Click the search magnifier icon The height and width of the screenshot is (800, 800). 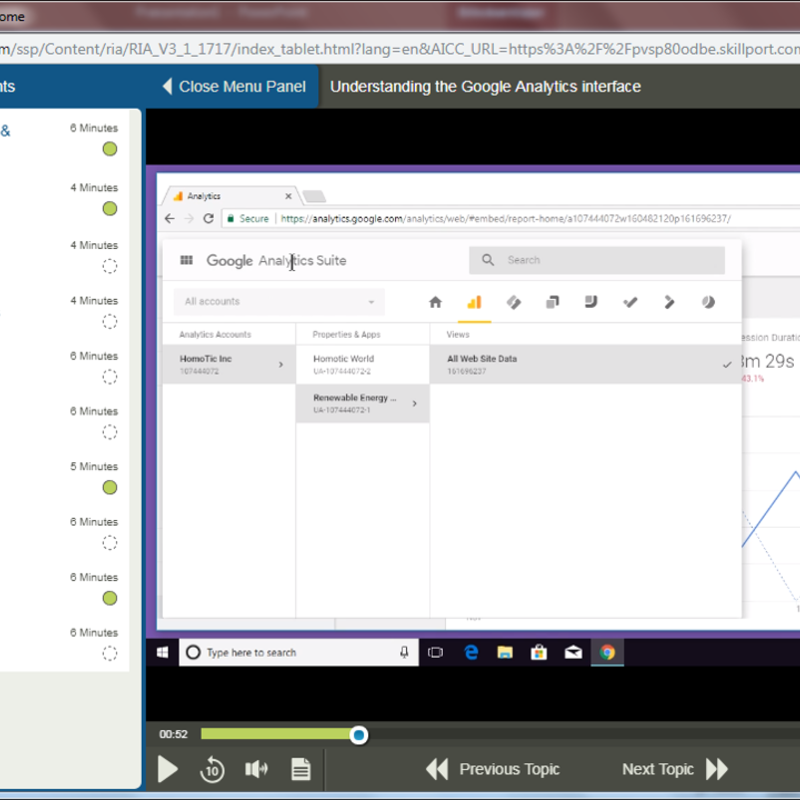(x=488, y=260)
